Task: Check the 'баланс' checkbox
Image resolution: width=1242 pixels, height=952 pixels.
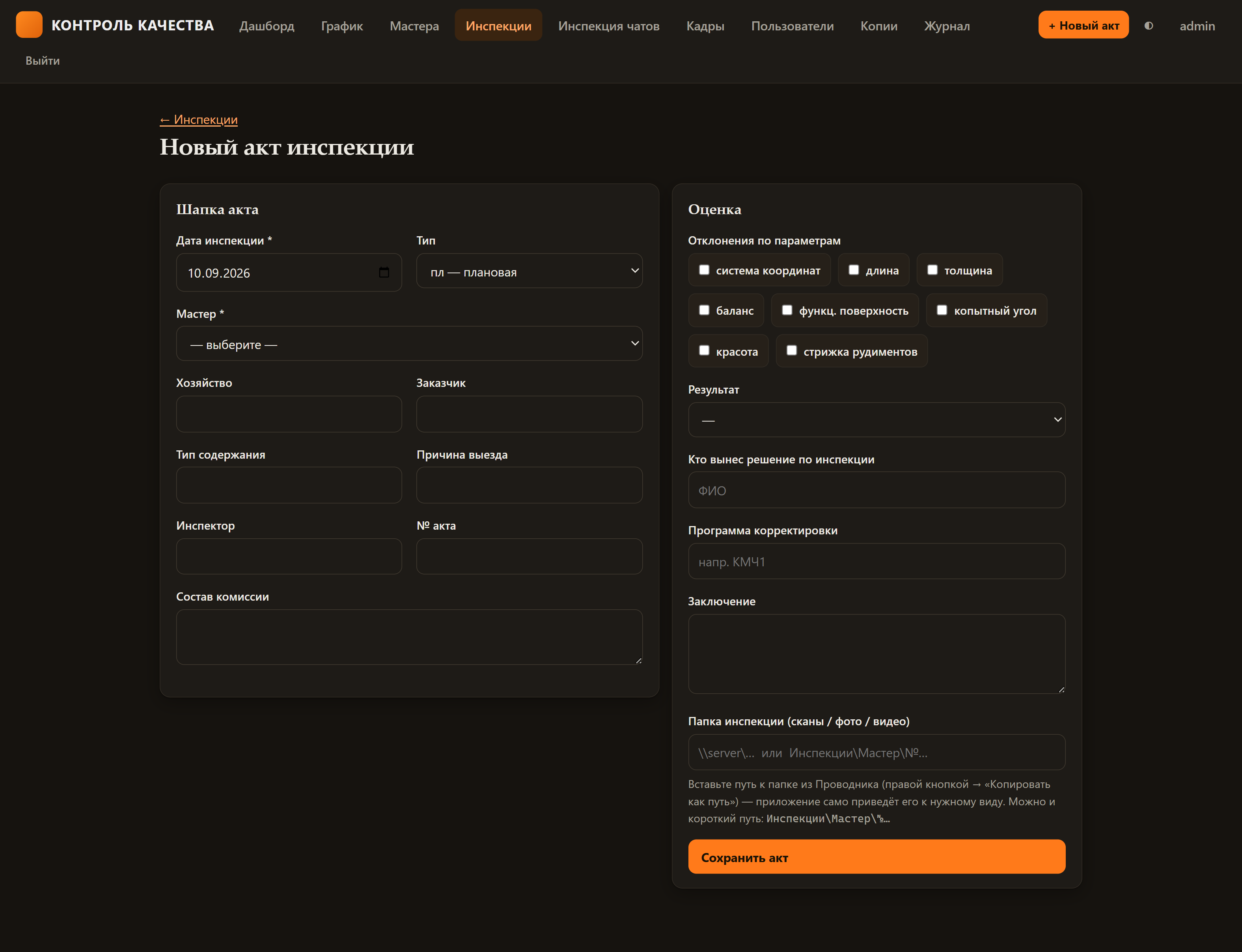Action: pyautogui.click(x=704, y=310)
